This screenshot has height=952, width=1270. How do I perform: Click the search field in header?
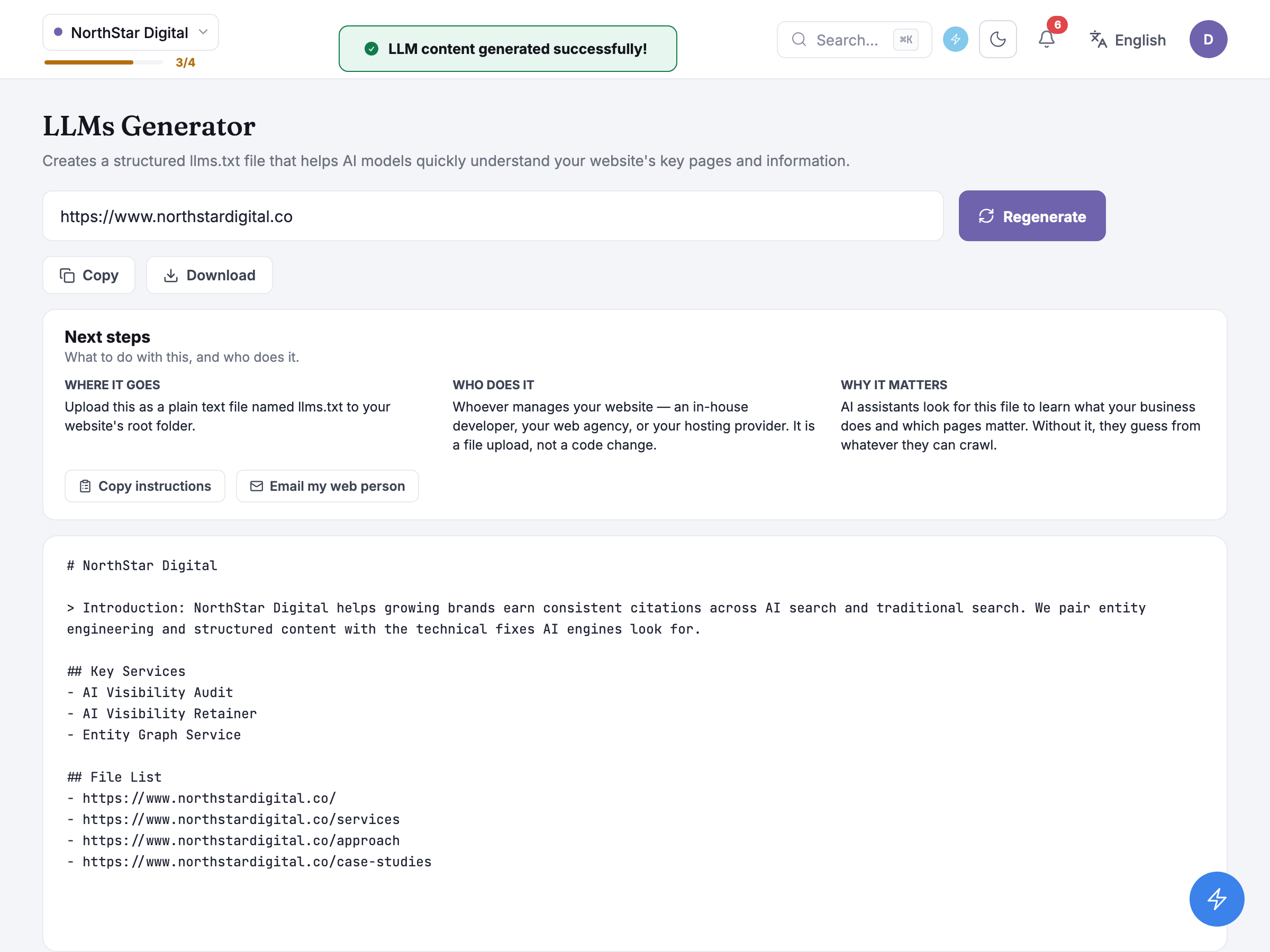click(x=854, y=40)
